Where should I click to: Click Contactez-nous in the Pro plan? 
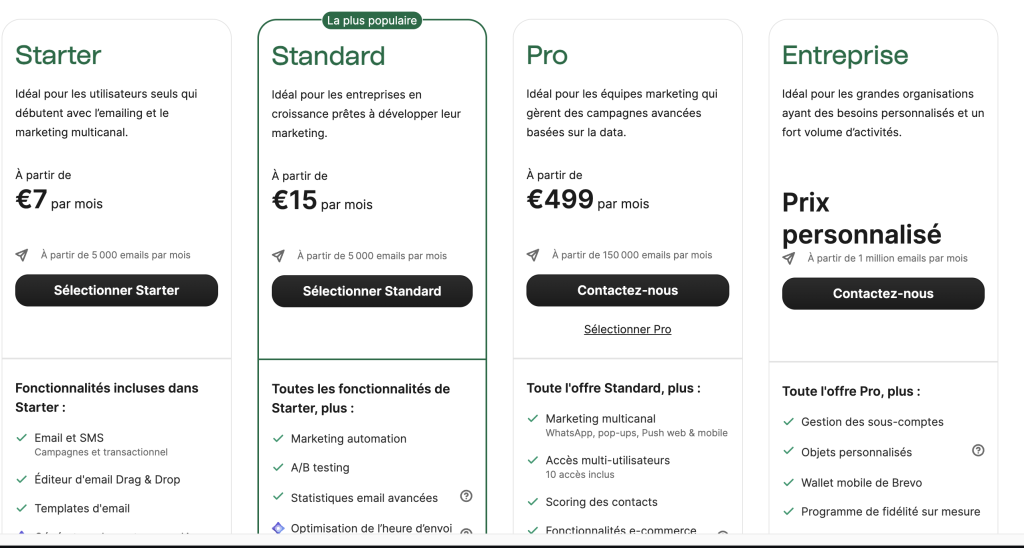627,291
